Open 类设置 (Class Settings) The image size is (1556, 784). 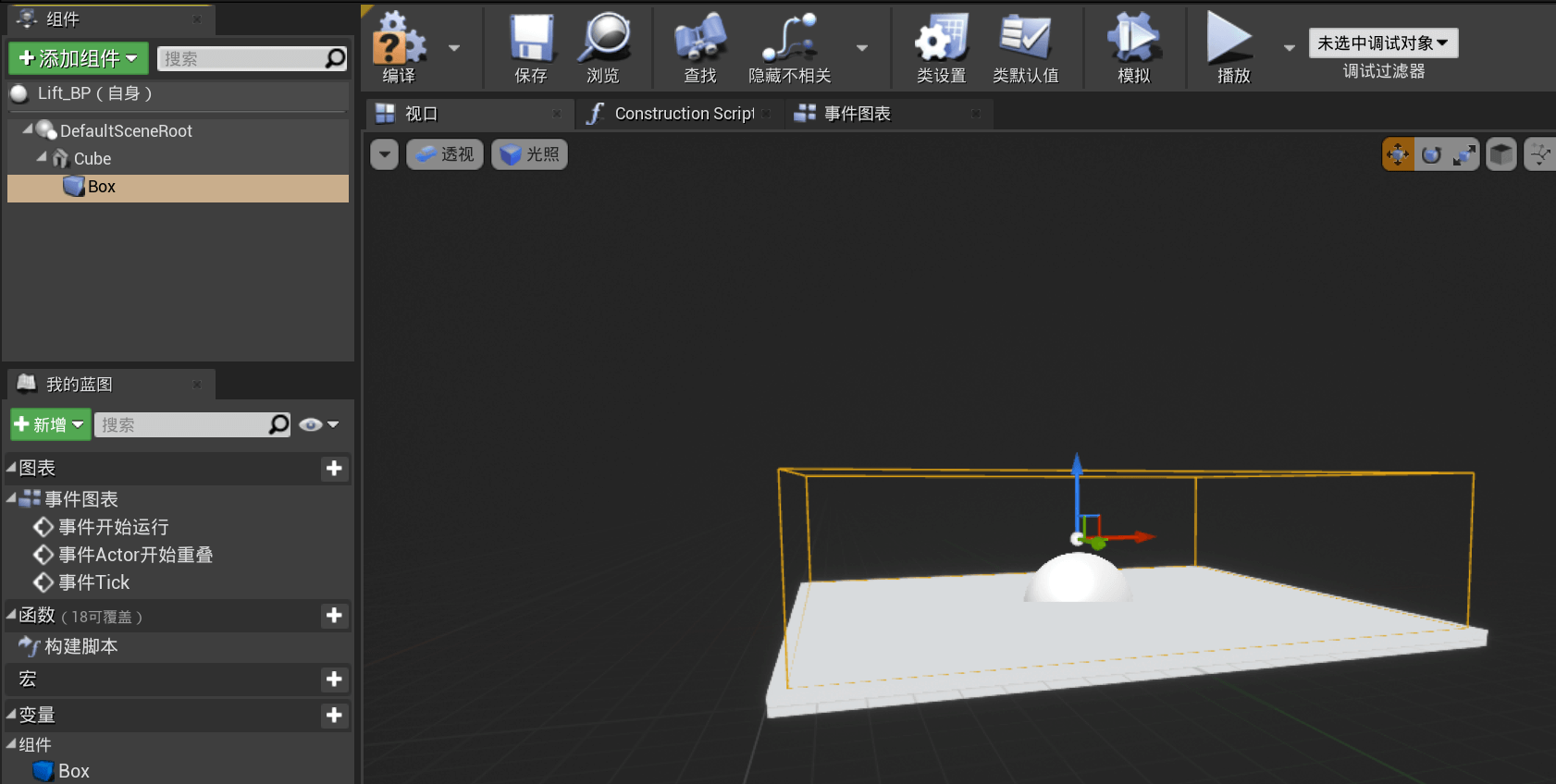(942, 47)
